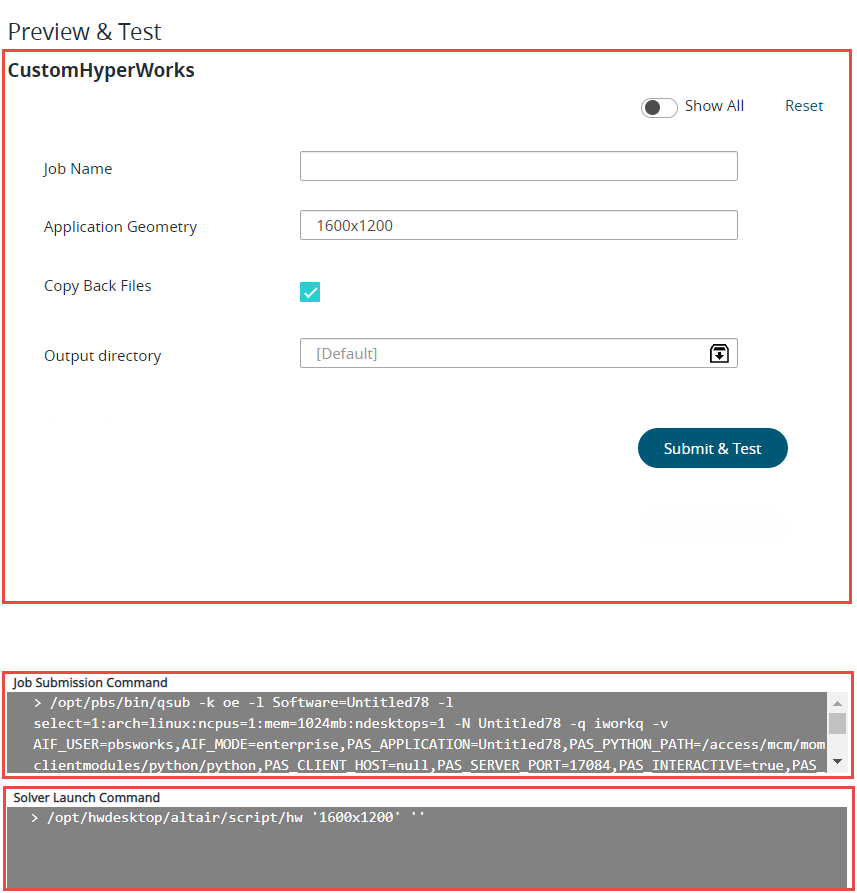This screenshot has width=857, height=893.
Task: Toggle the Show All switch
Action: click(x=659, y=107)
